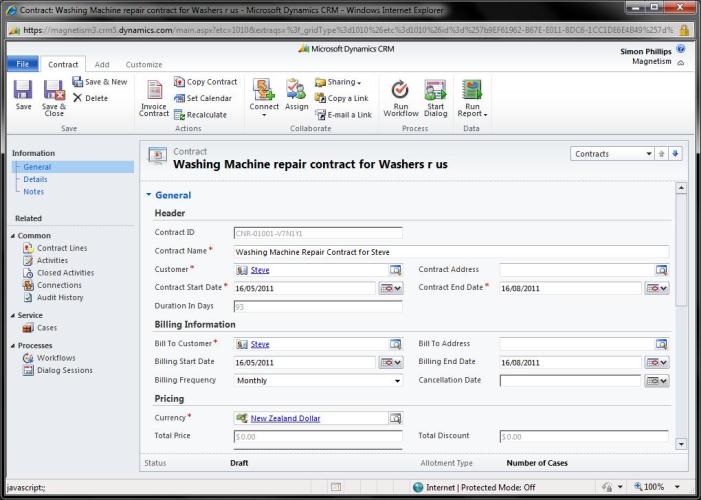Click the Save icon in ribbon
Viewport: 701px width, 500px height.
[22, 91]
